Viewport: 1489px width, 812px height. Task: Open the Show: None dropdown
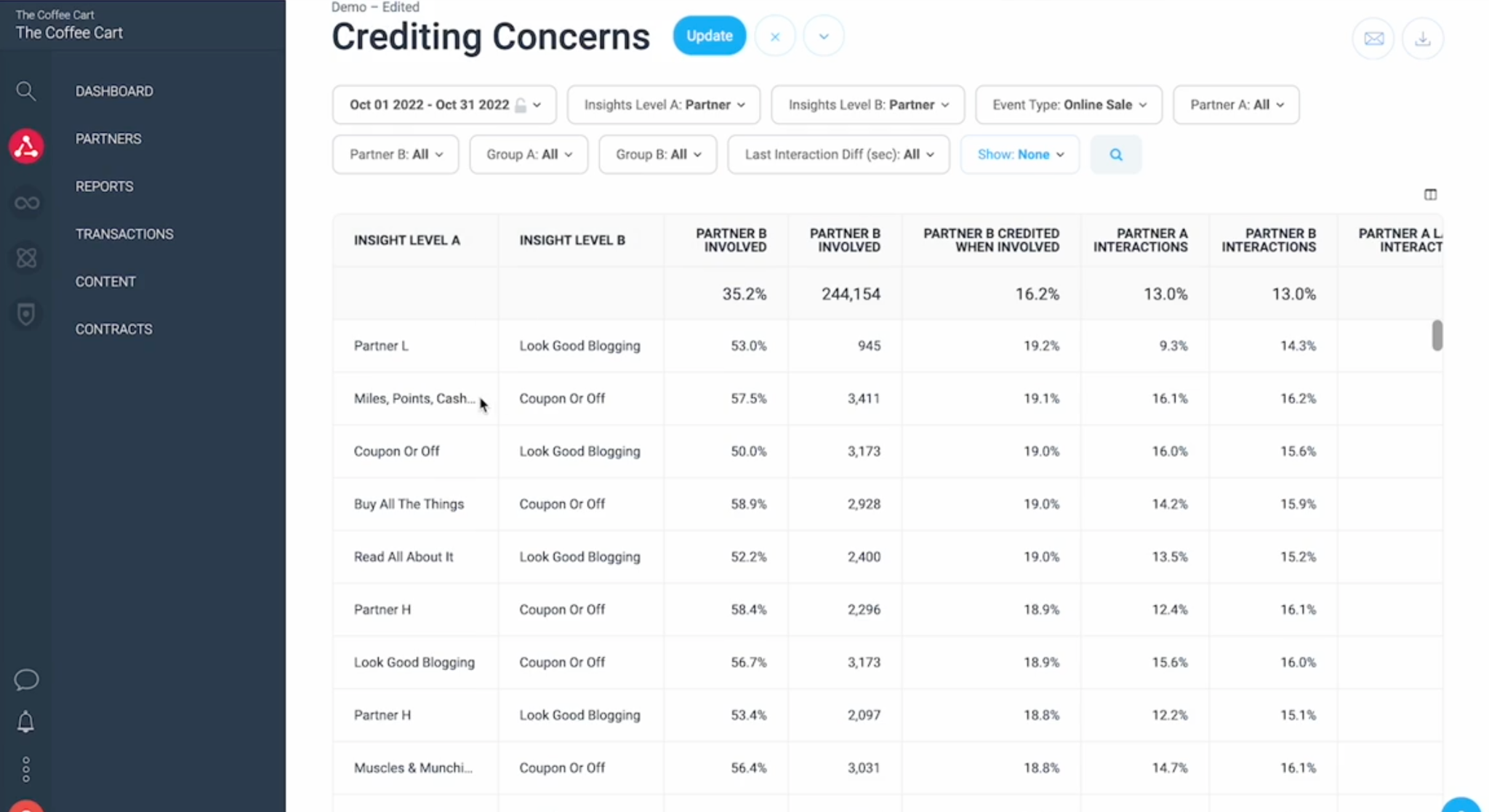pos(1020,154)
